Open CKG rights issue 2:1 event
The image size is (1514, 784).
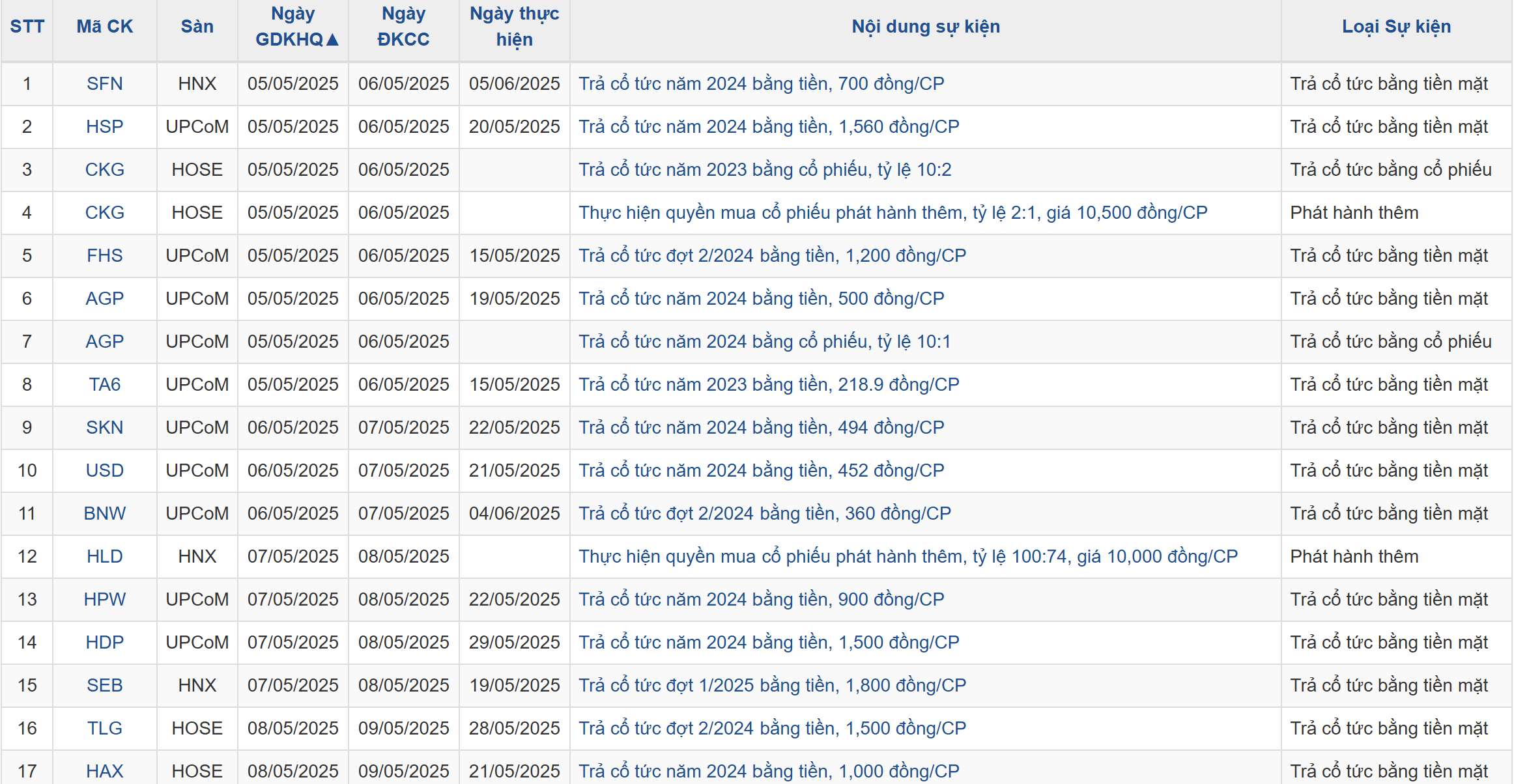point(893,213)
